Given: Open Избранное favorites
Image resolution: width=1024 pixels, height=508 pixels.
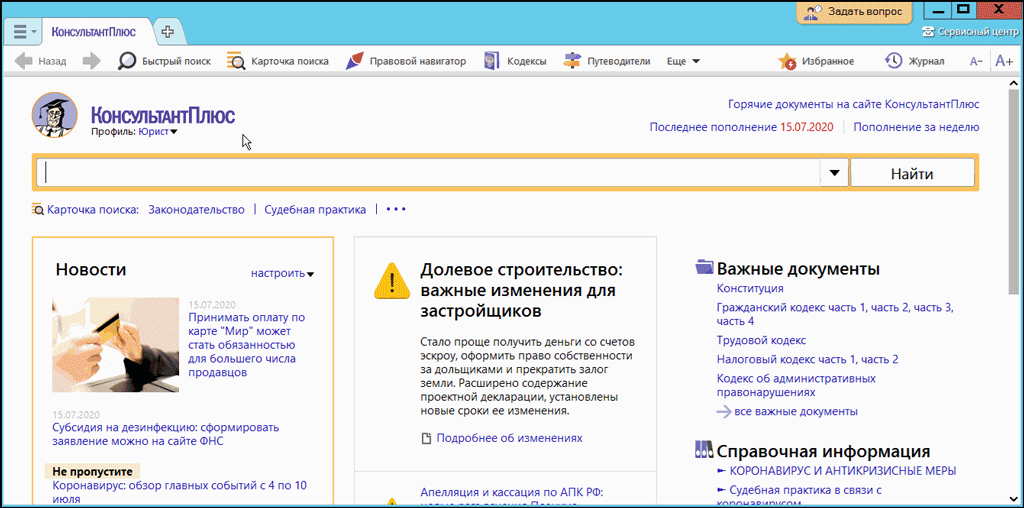Looking at the screenshot, I should click(x=816, y=61).
